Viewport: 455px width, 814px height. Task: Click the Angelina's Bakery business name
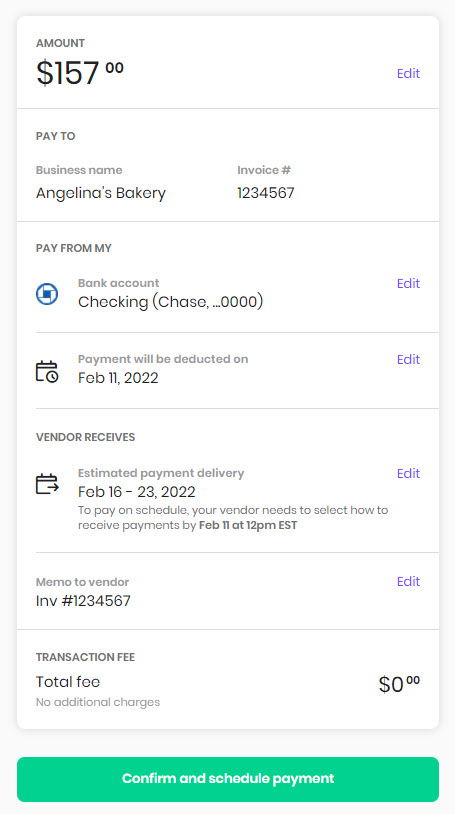coord(101,193)
